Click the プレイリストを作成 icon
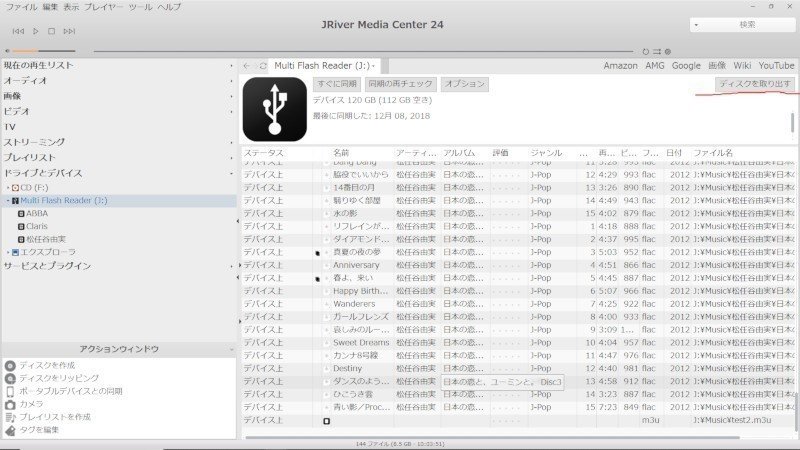 (x=10, y=417)
